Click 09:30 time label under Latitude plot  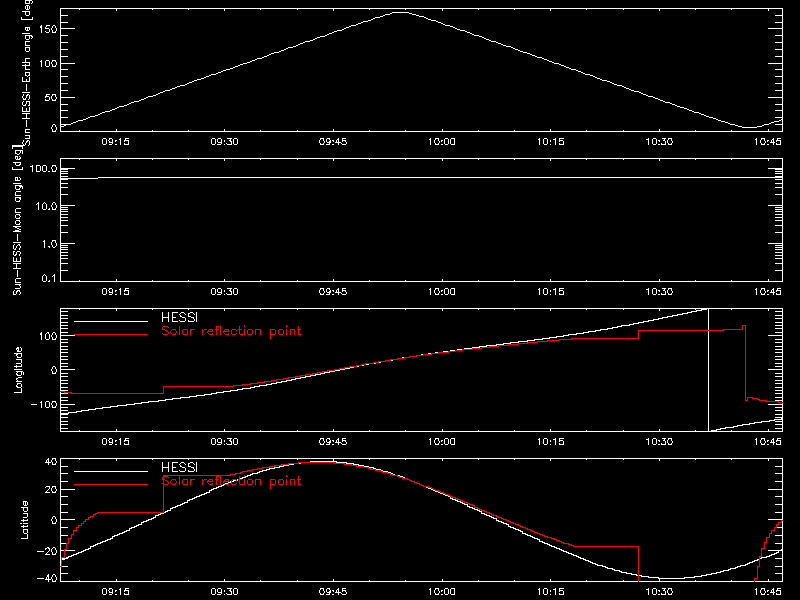(224, 592)
